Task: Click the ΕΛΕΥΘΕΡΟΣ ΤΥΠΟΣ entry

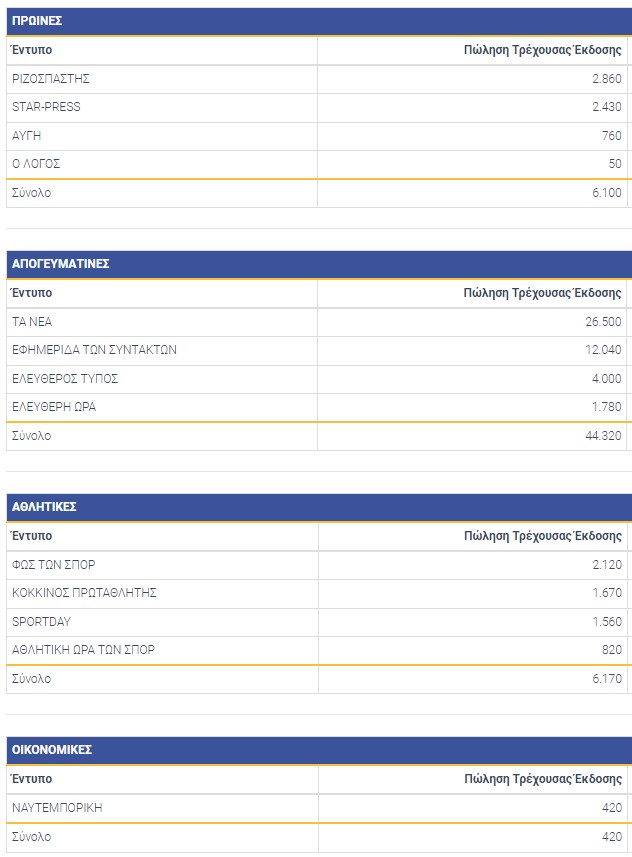Action: (x=65, y=379)
